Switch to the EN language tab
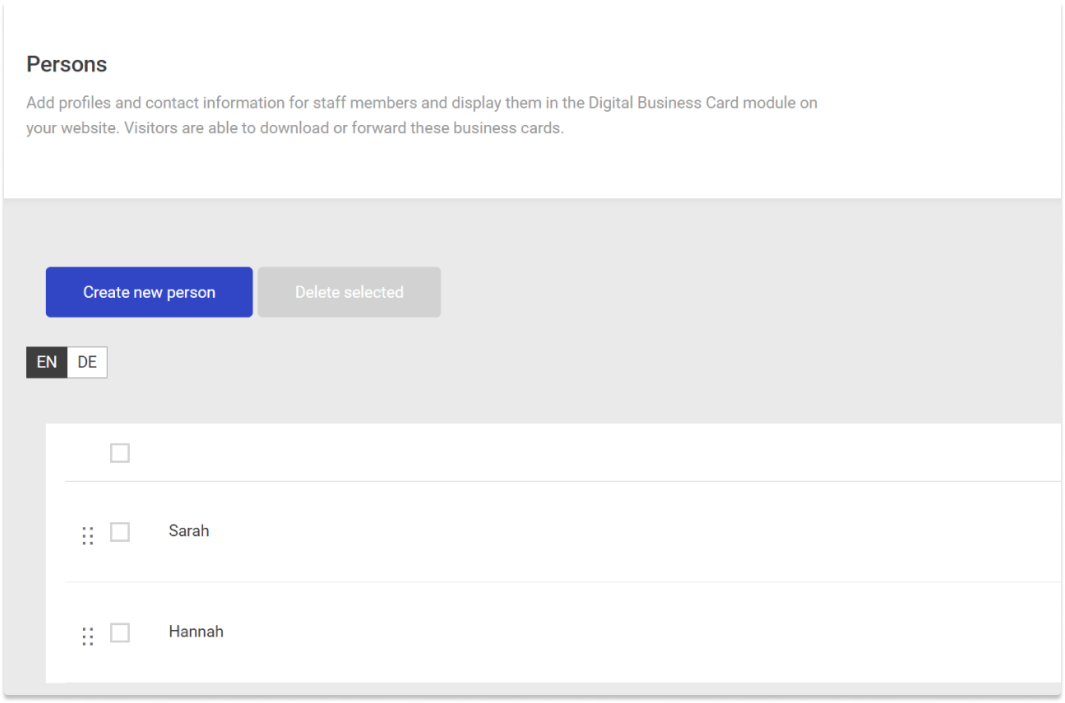This screenshot has height=703, width=1065. click(x=47, y=362)
